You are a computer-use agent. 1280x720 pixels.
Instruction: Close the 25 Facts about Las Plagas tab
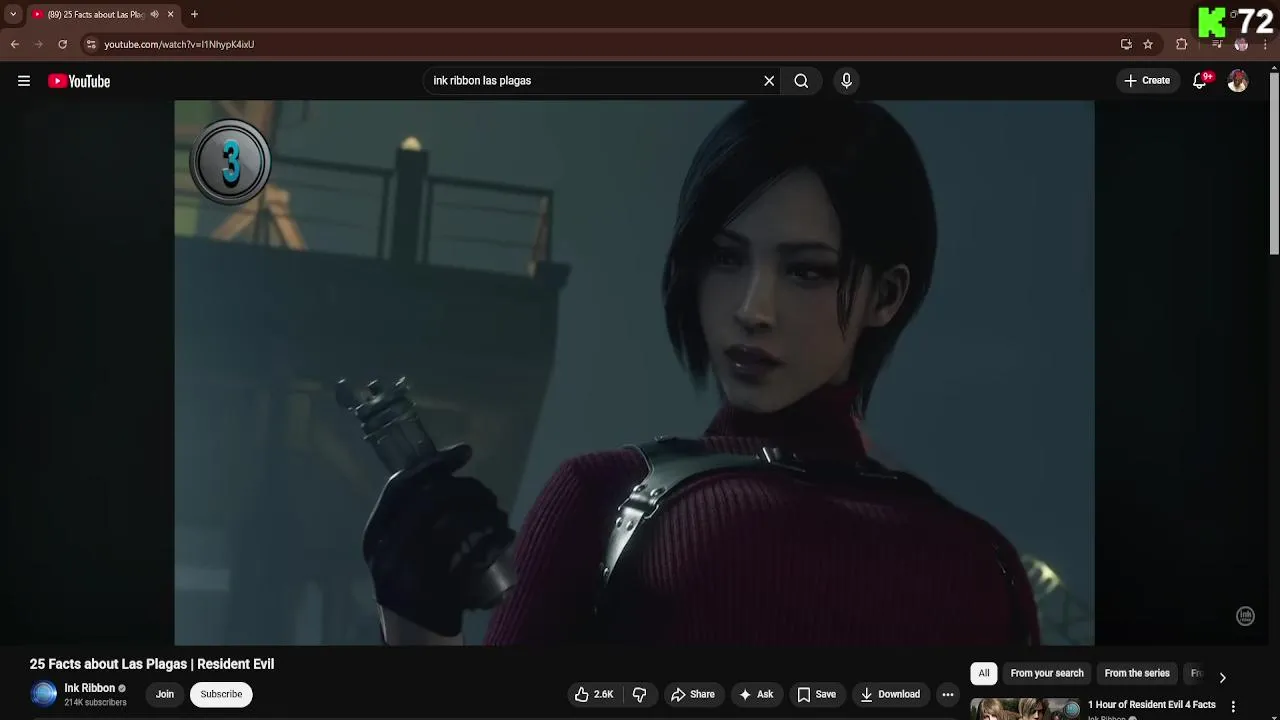pyautogui.click(x=170, y=14)
